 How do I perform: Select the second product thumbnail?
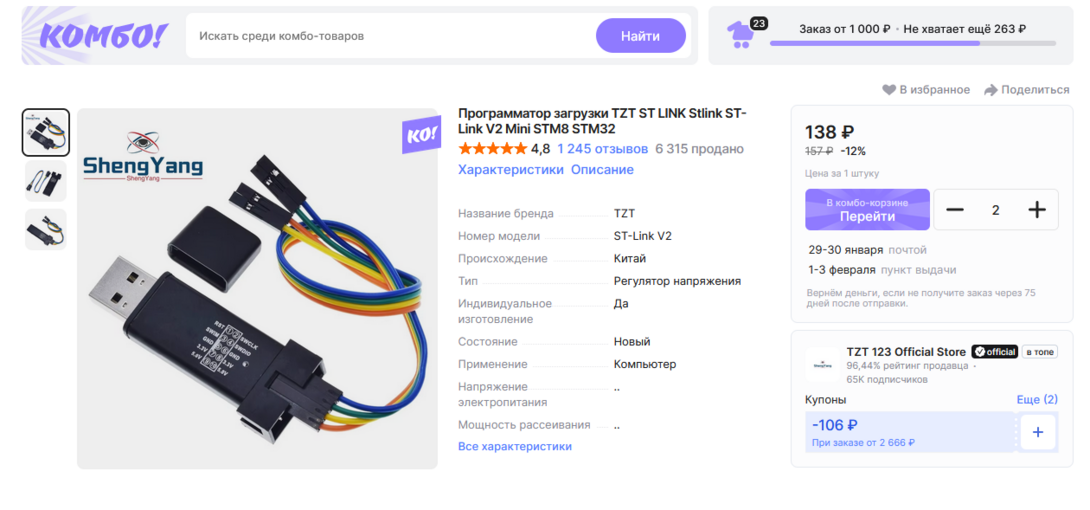click(x=46, y=181)
